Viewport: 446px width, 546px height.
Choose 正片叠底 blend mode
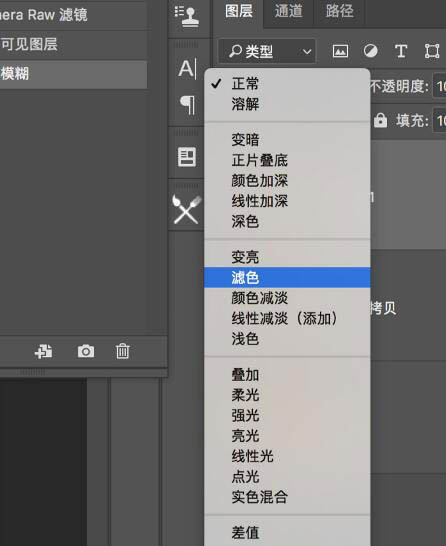287,160
